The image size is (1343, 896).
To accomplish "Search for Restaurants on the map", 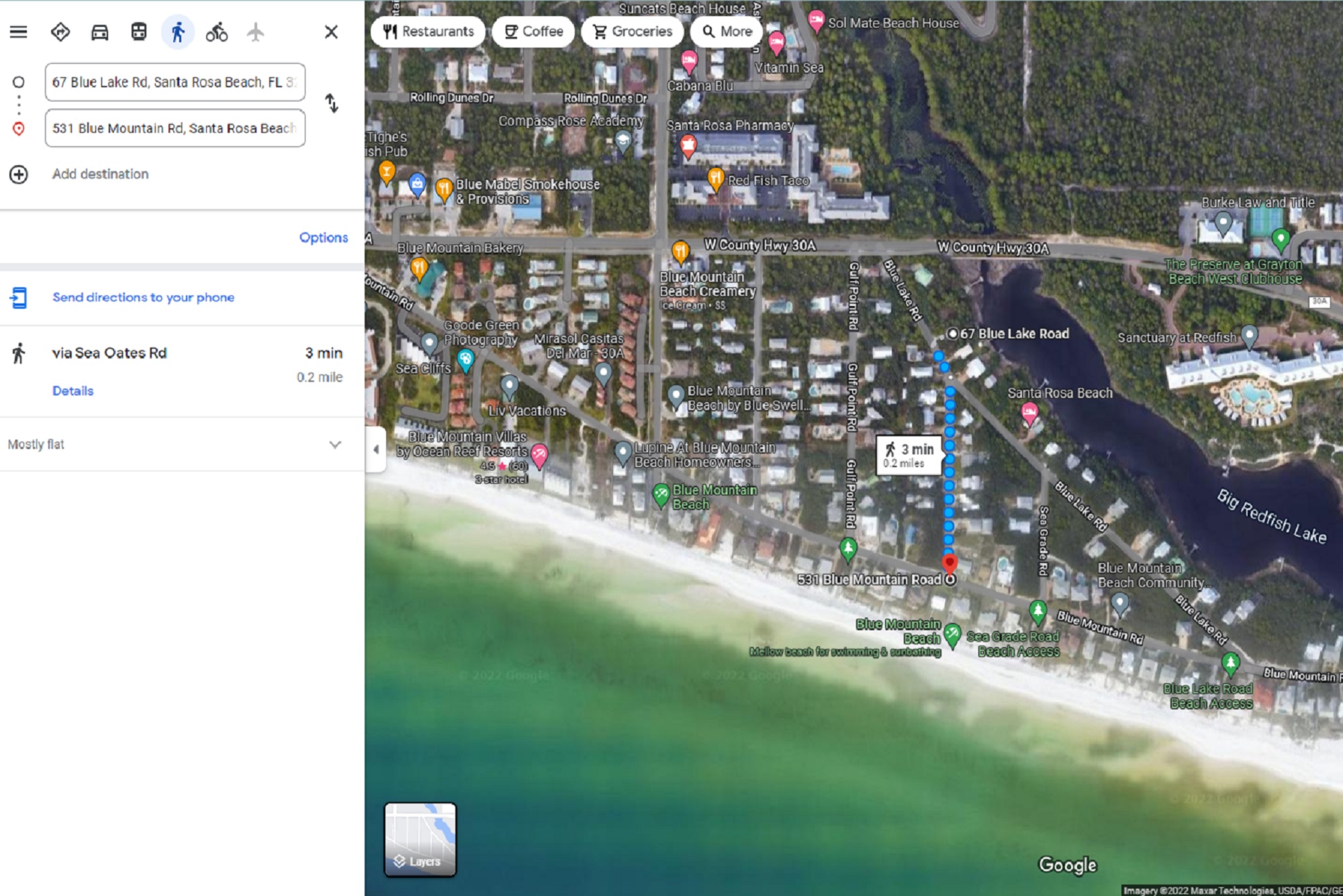I will click(x=428, y=31).
